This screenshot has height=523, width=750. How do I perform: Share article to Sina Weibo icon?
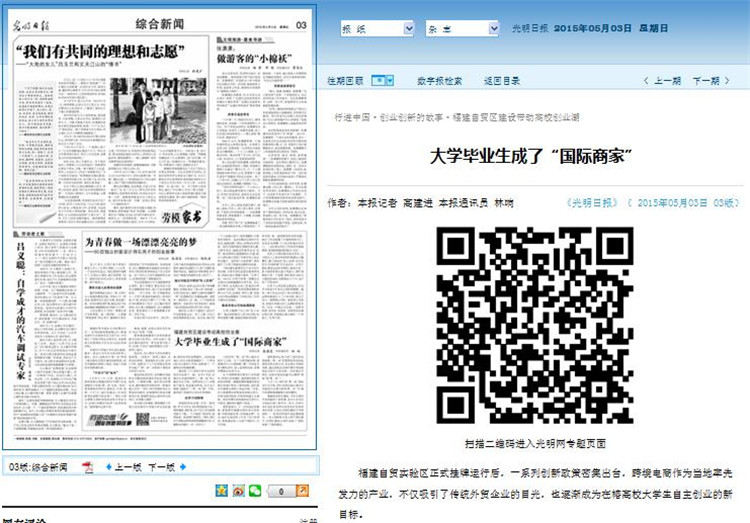coord(238,490)
